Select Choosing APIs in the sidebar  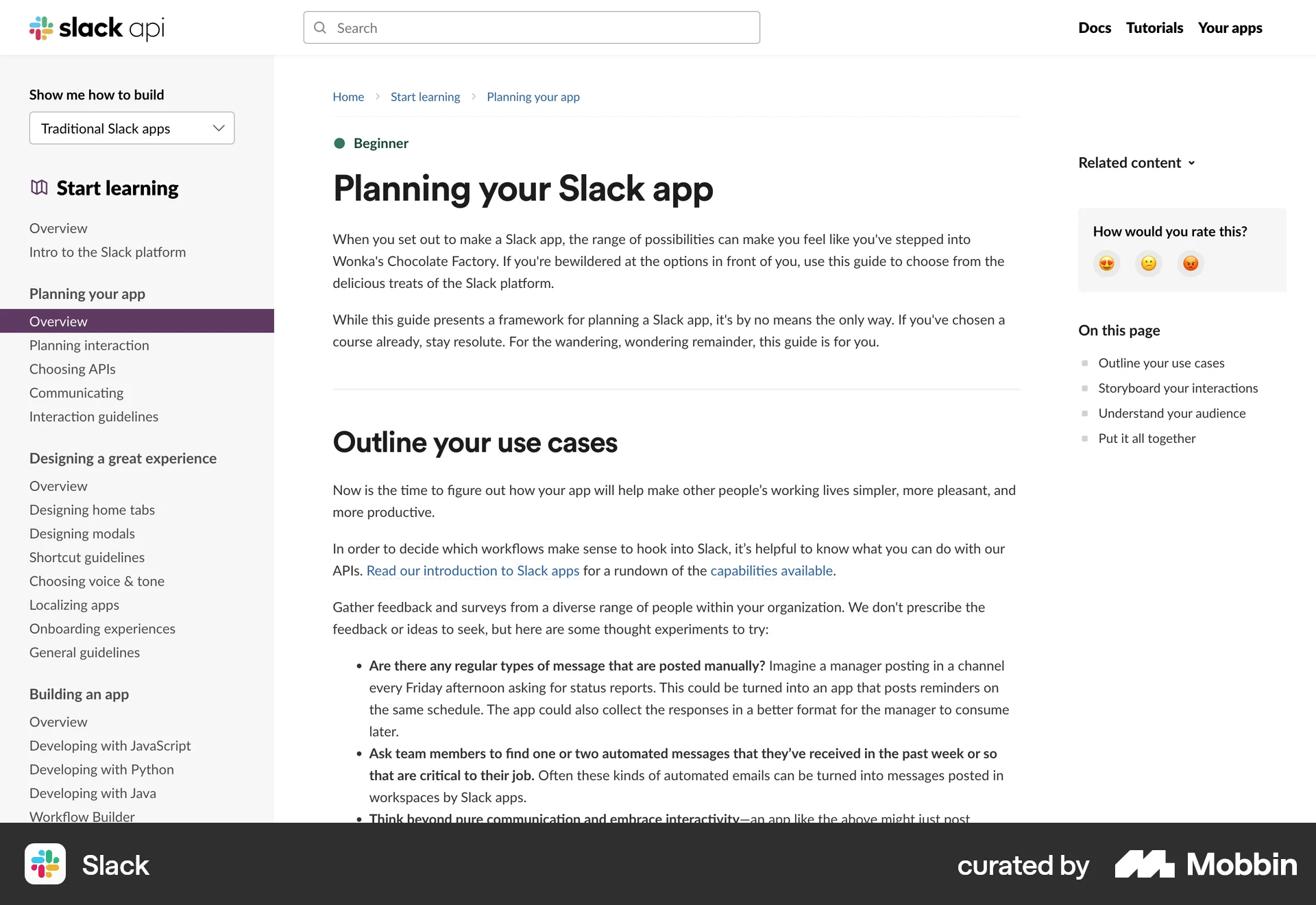72,369
